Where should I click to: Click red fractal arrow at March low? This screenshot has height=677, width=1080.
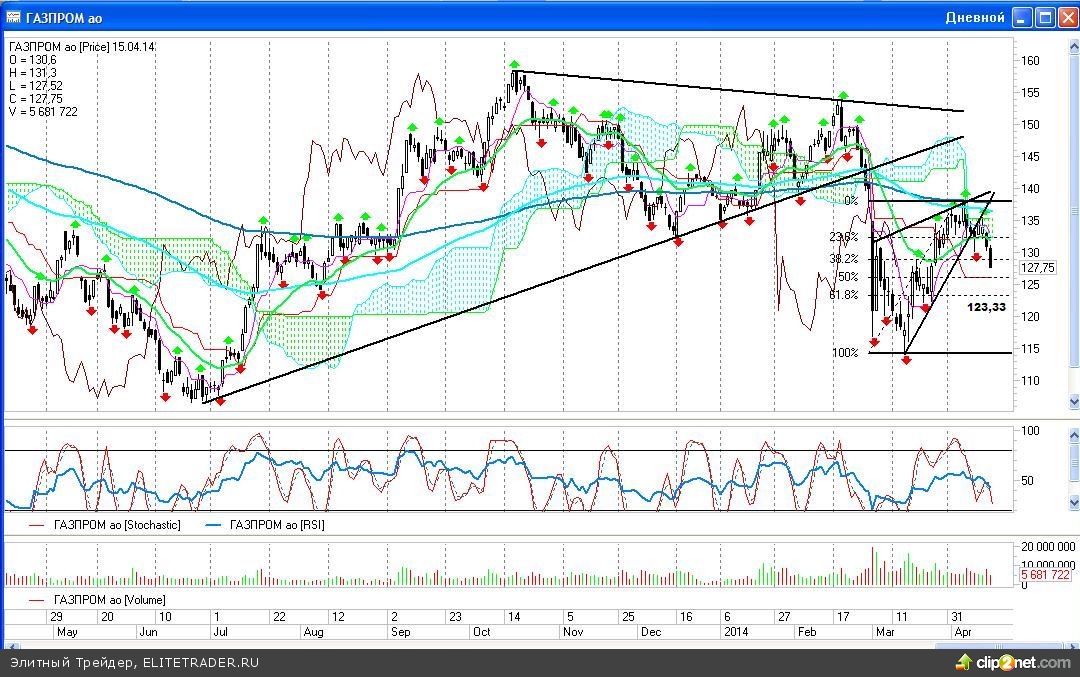pos(907,360)
